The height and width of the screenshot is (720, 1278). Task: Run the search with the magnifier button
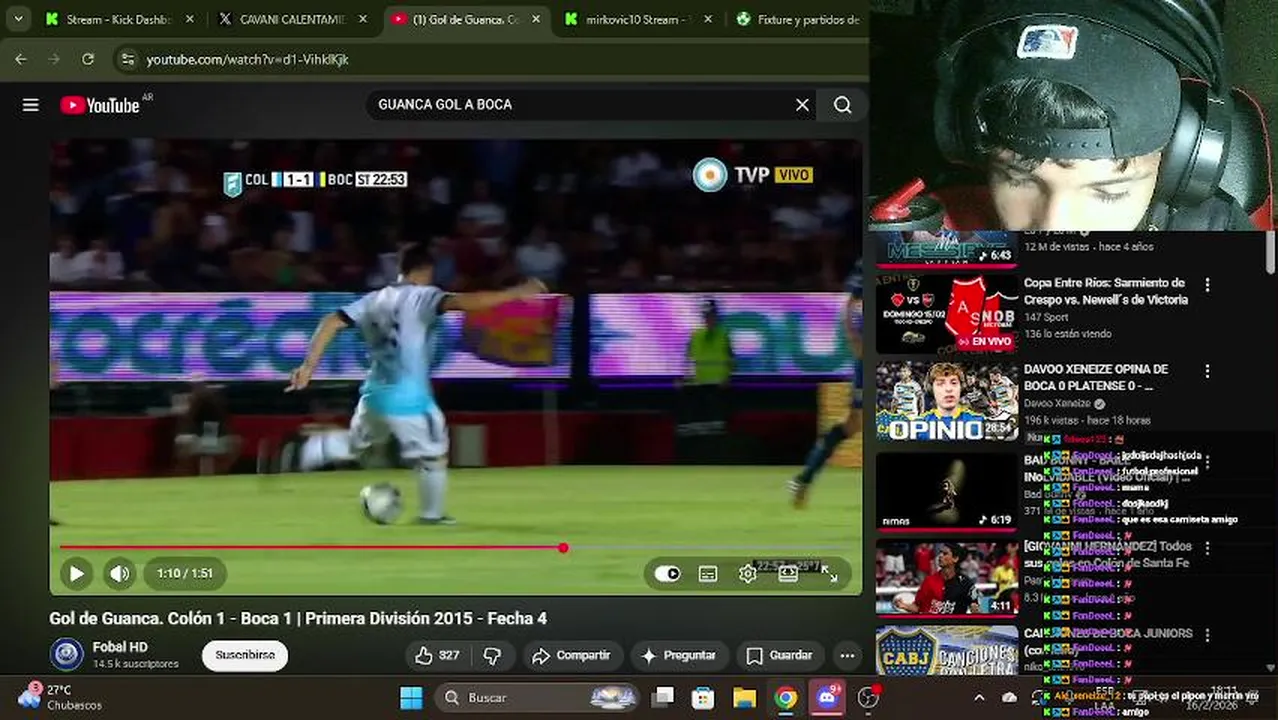pos(843,105)
